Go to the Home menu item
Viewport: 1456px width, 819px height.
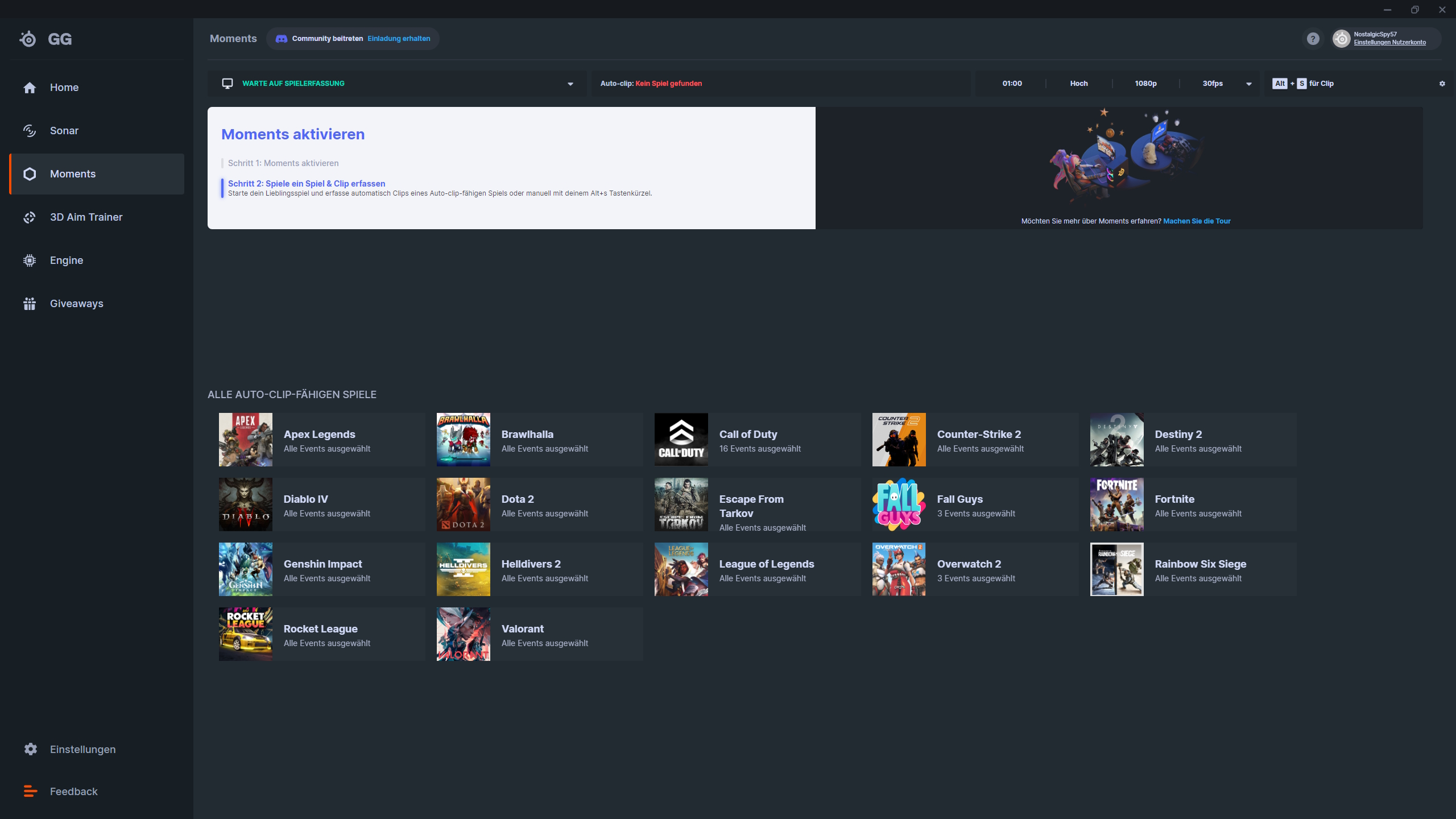click(x=64, y=88)
